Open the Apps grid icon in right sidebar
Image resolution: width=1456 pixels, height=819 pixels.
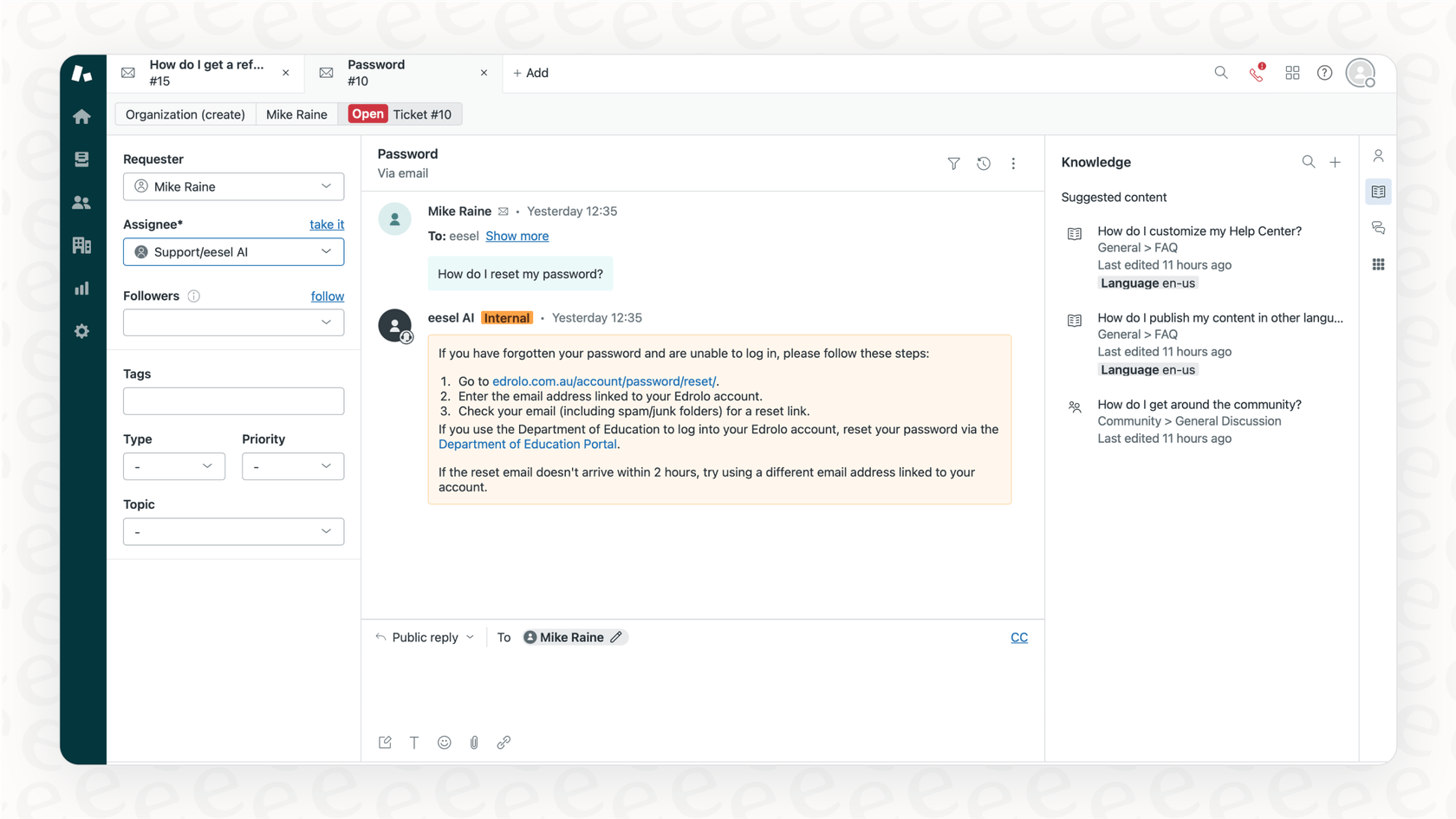click(x=1378, y=264)
